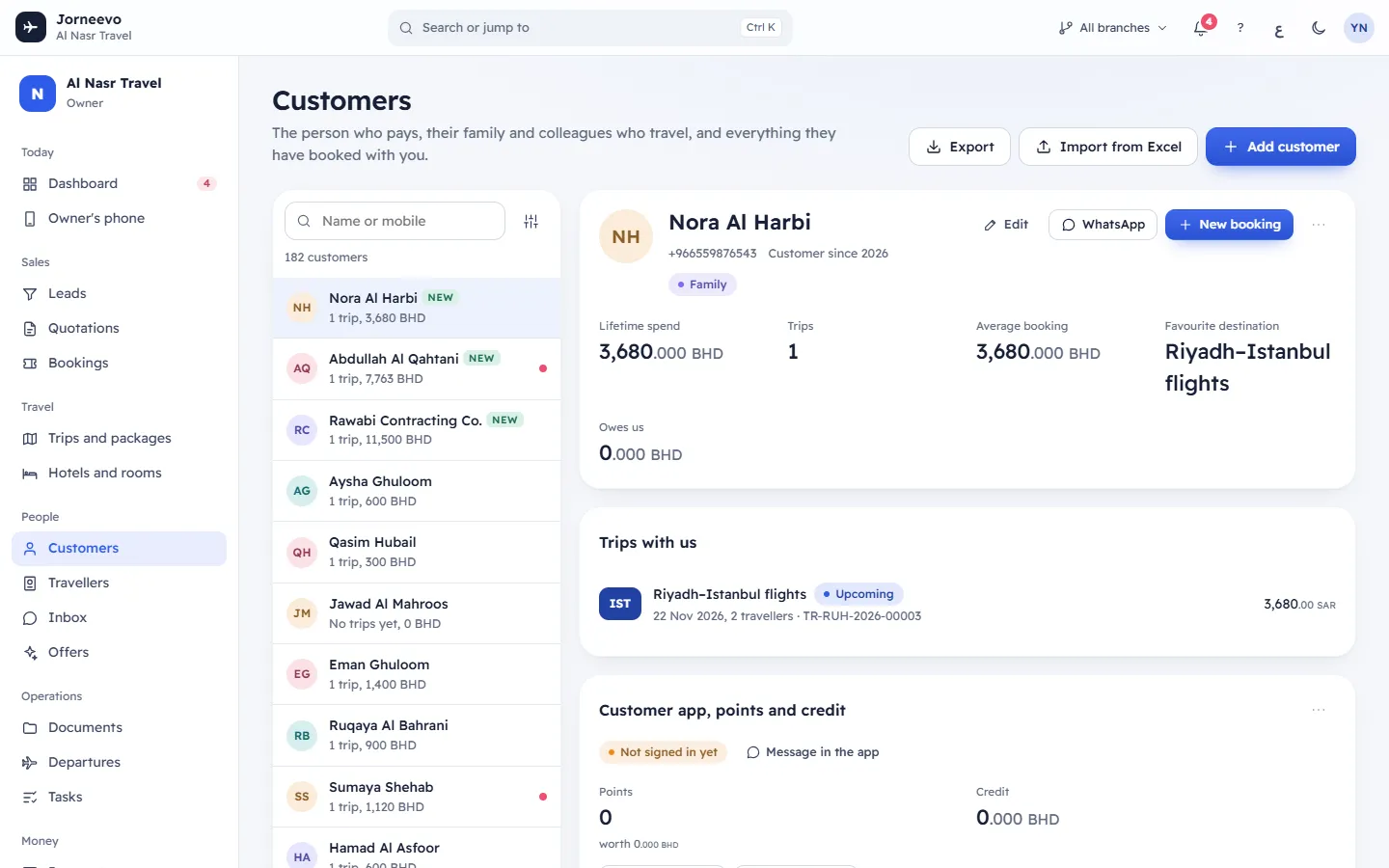Screen dimensions: 1389x868
Task: Open the Dashboard page
Action: 119,183
